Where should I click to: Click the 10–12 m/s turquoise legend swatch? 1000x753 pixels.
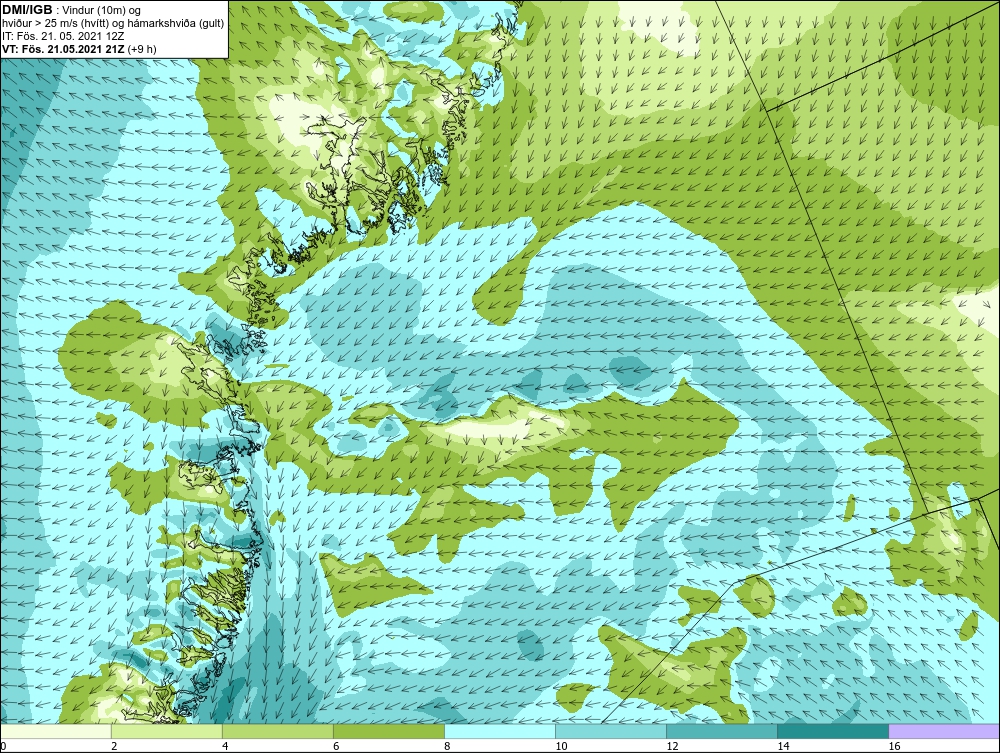610,731
